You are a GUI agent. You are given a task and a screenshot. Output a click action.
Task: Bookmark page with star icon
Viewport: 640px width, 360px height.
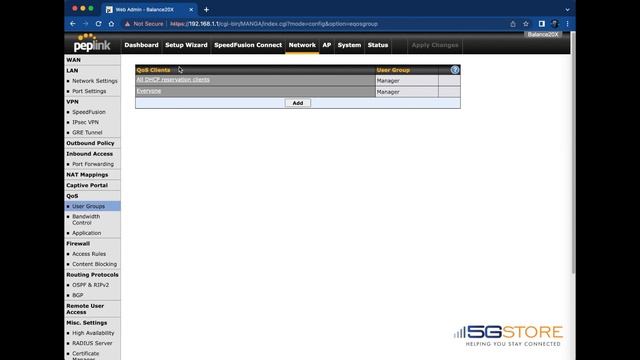[526, 24]
